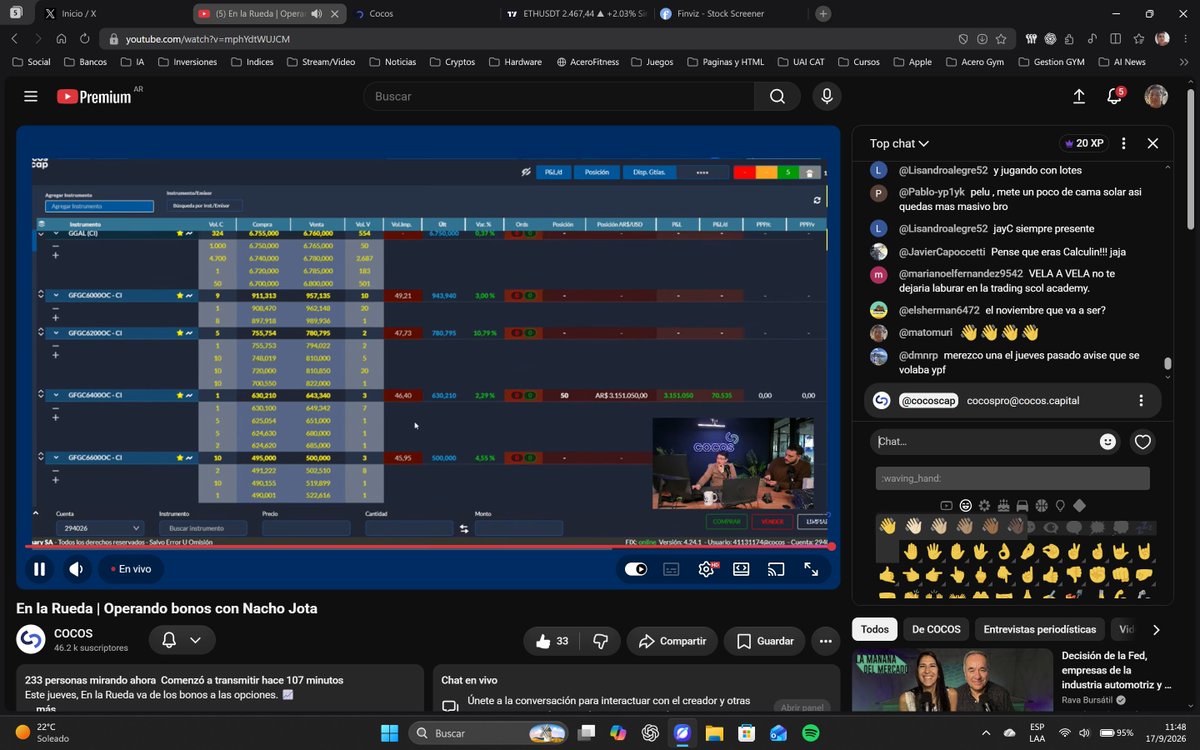This screenshot has width=1200, height=750.
Task: Click the Guardar button
Action: pos(765,641)
